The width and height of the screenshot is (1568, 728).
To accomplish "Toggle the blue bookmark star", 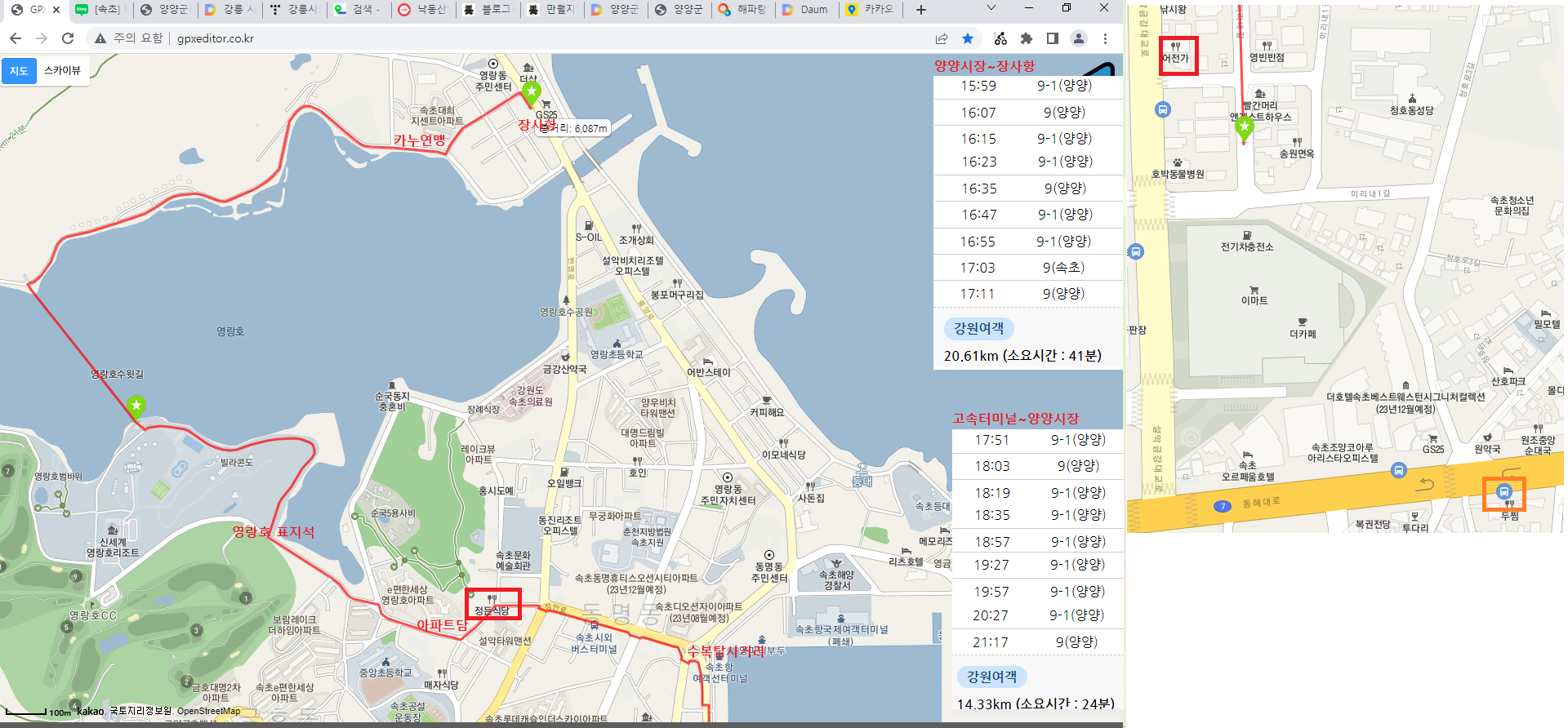I will click(968, 38).
